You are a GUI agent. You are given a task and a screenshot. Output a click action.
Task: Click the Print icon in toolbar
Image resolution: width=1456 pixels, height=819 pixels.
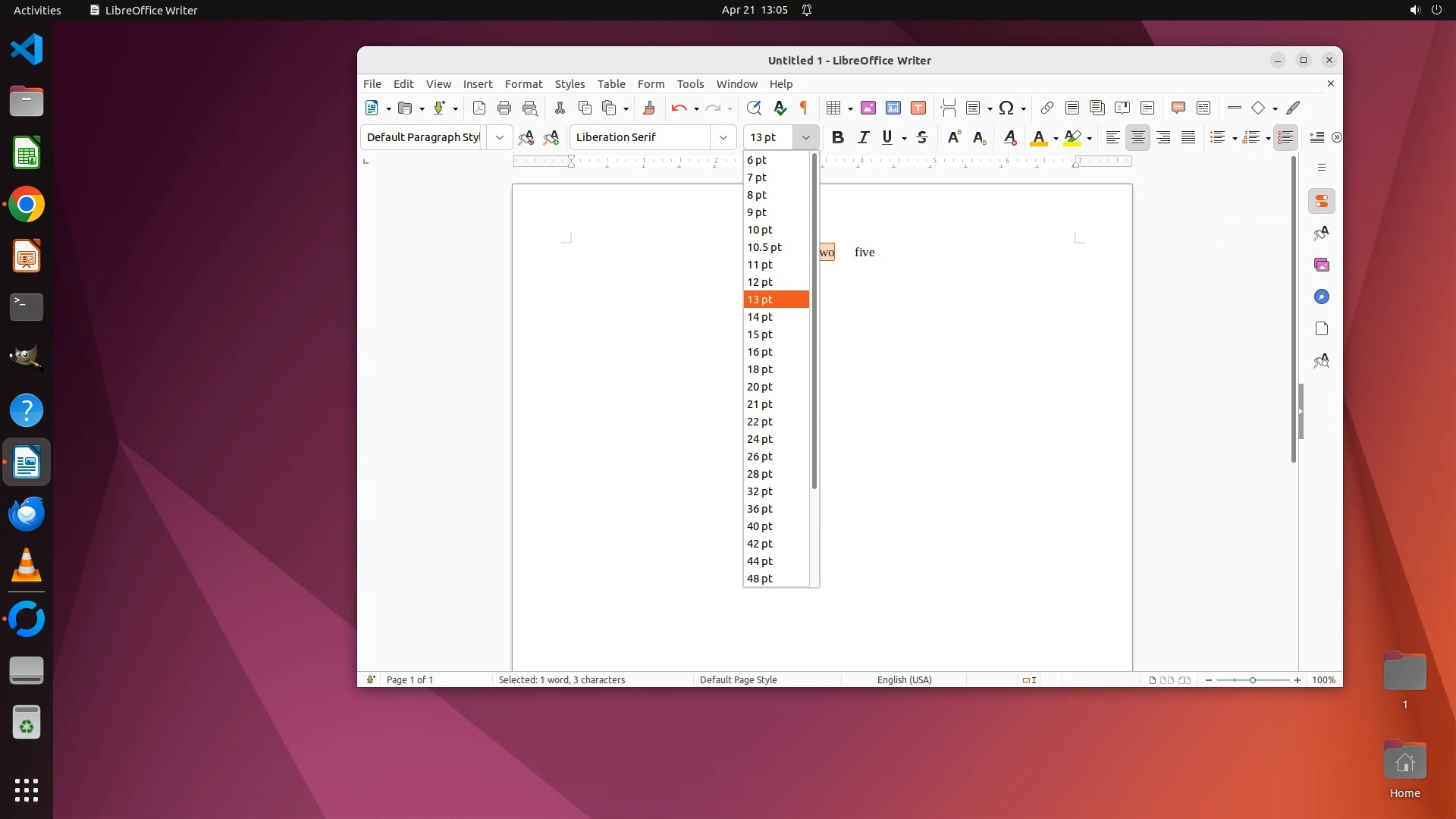[x=504, y=108]
